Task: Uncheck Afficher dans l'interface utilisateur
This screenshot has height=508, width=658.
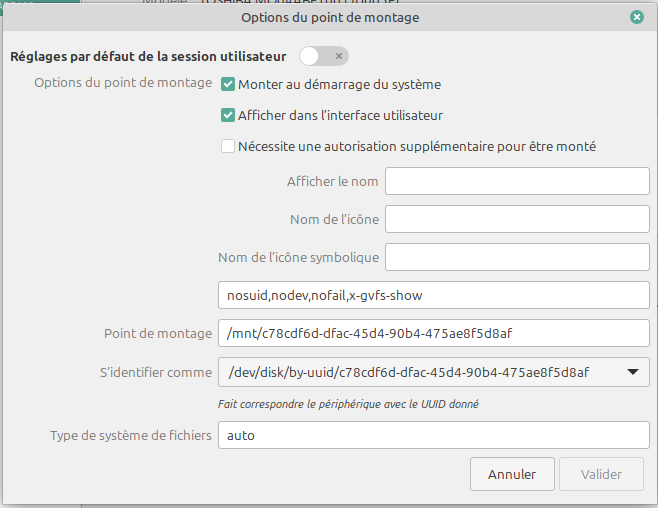Action: click(x=228, y=115)
